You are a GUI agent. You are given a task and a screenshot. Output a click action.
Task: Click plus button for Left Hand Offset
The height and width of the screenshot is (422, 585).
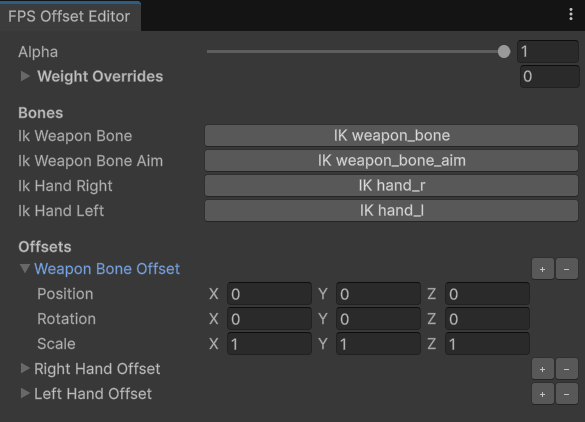(542, 394)
